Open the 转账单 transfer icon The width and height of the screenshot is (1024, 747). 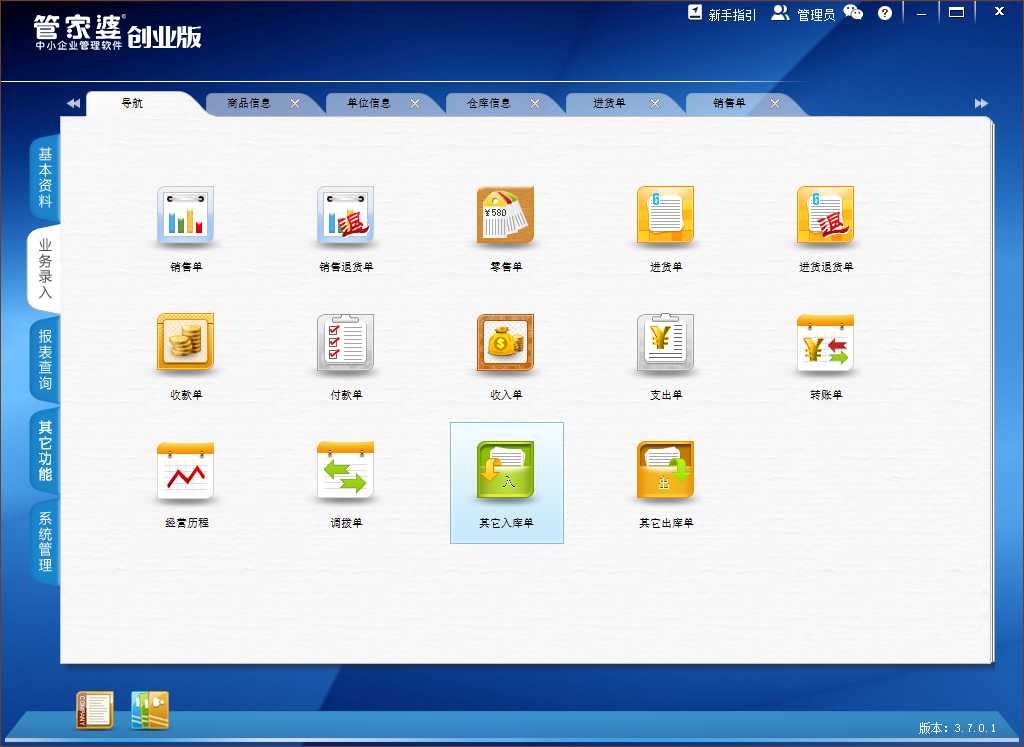click(x=826, y=344)
